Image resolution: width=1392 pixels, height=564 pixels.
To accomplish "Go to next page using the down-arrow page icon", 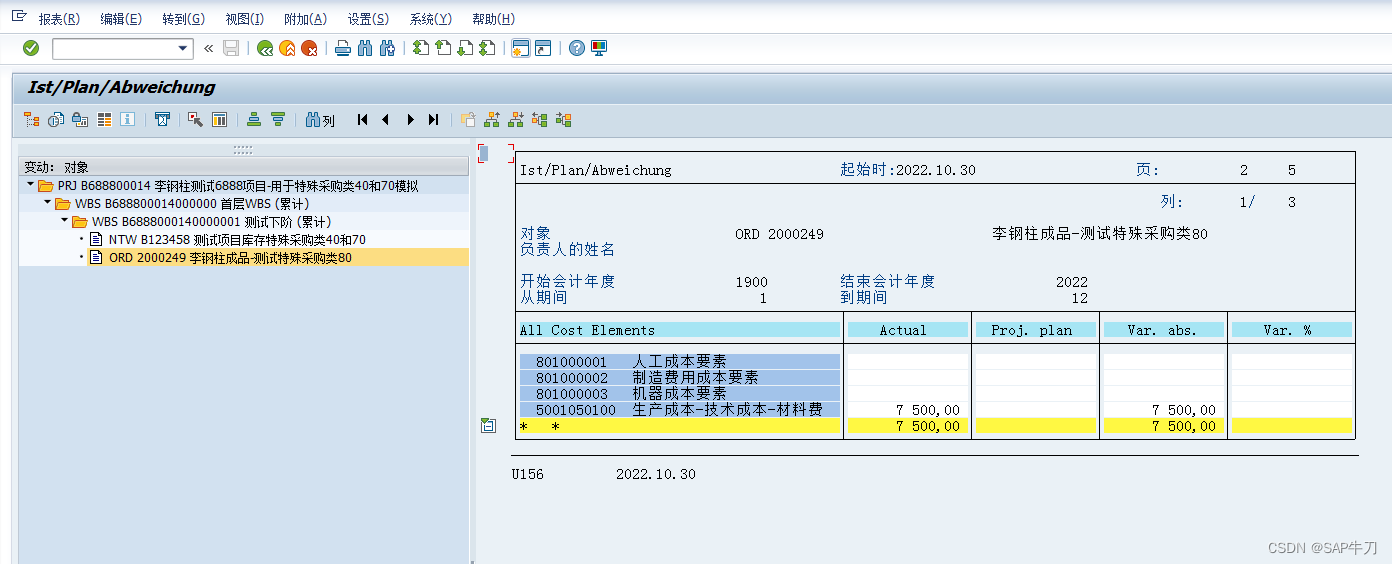I will [x=465, y=48].
